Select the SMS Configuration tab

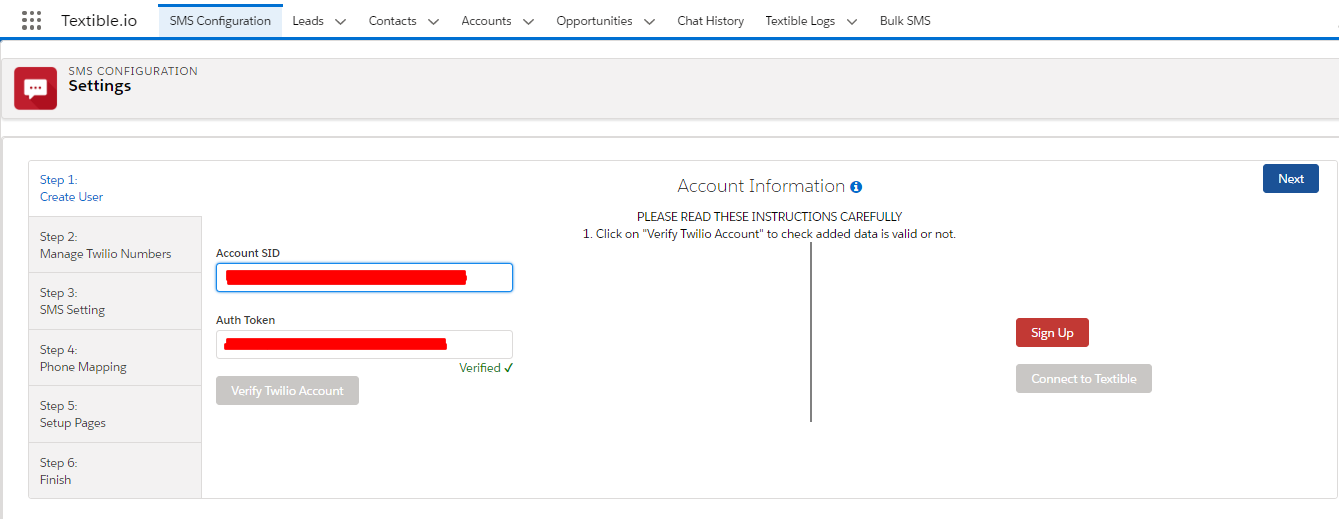pos(220,20)
